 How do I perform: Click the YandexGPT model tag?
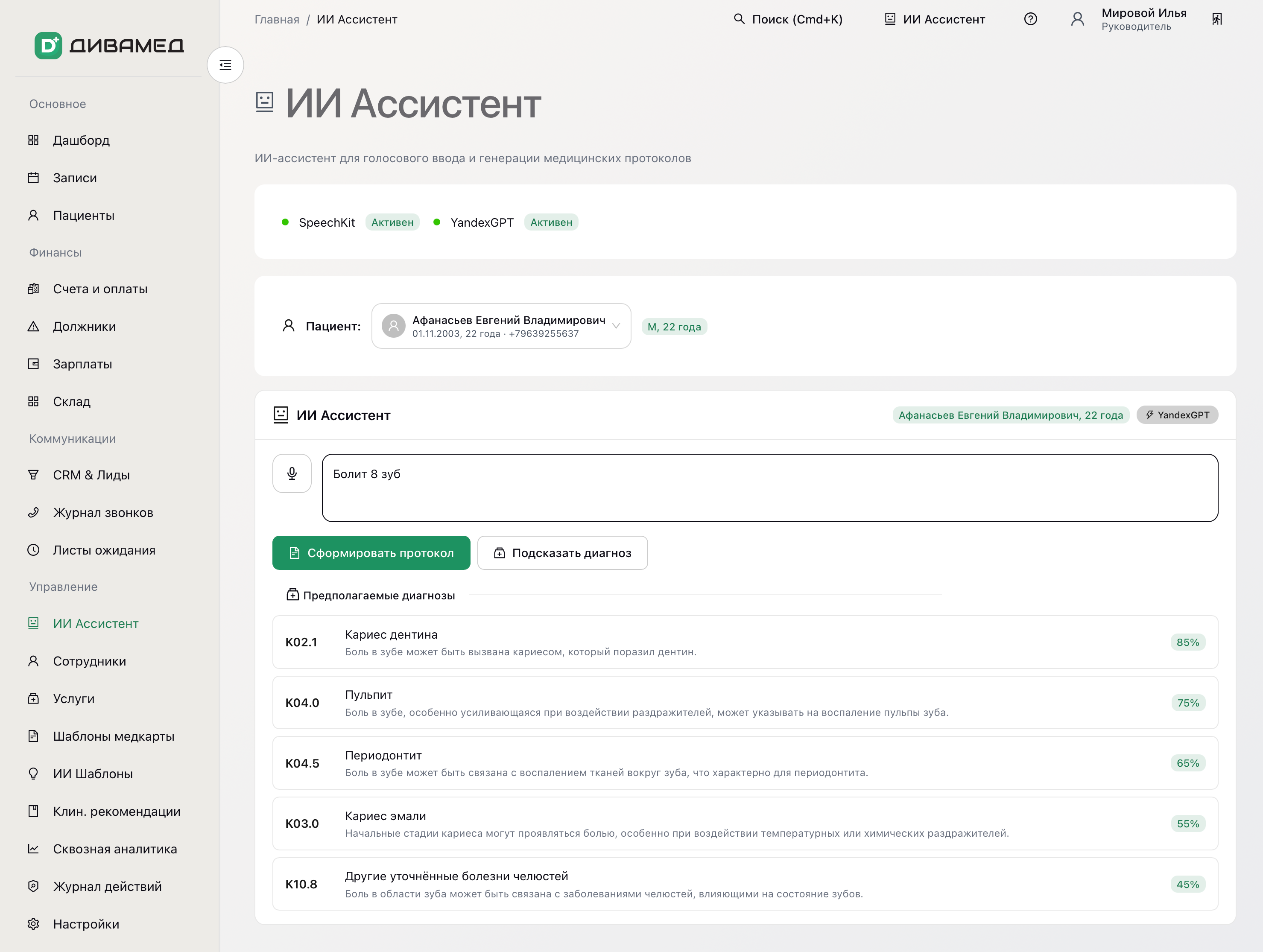(1177, 415)
